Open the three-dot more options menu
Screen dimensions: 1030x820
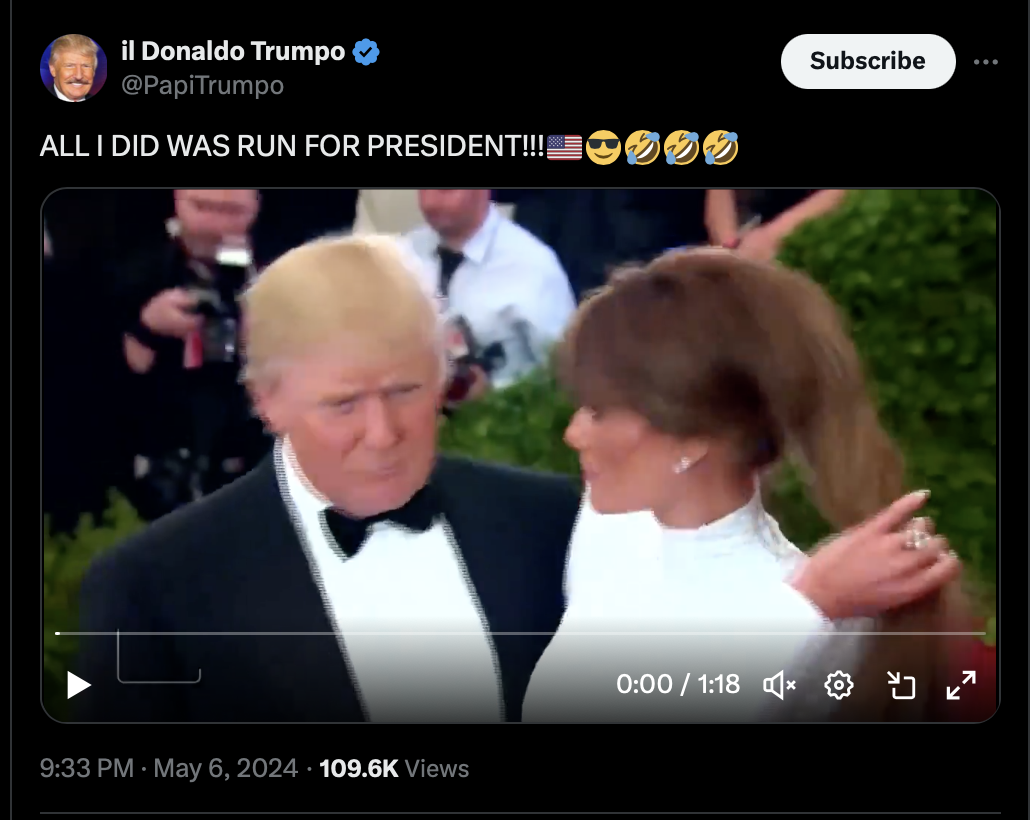click(x=985, y=62)
